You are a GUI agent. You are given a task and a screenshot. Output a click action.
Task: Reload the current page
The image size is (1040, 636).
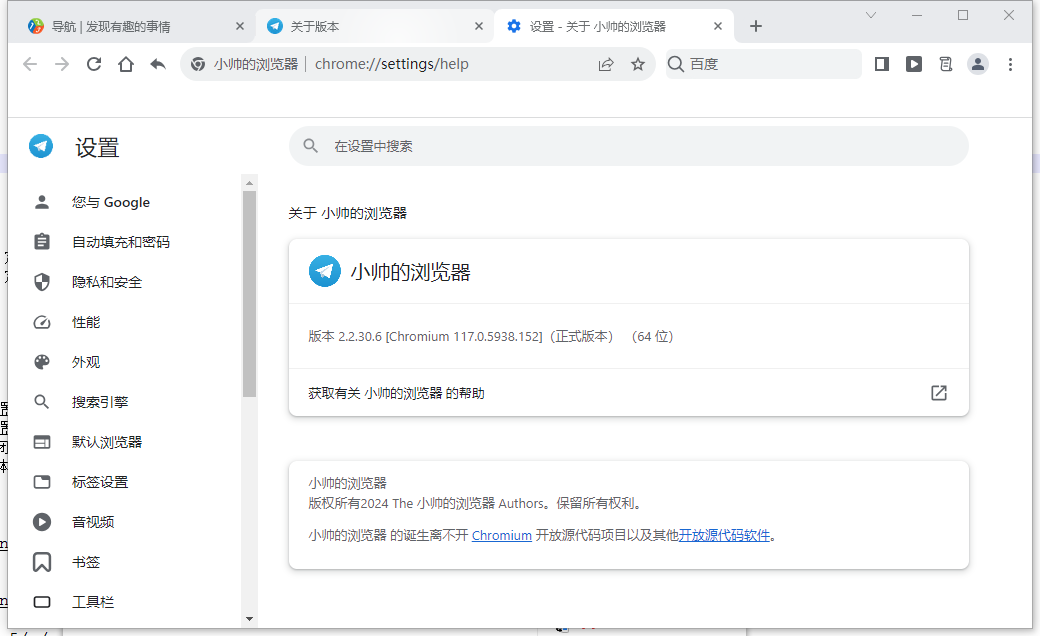pos(94,64)
